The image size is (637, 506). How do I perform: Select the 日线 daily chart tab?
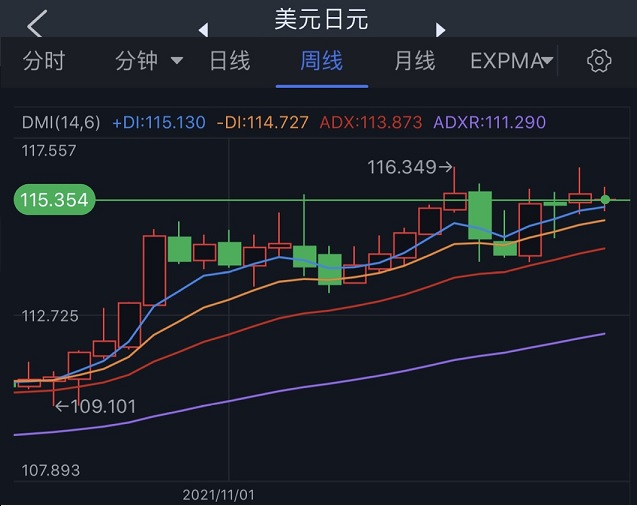pyautogui.click(x=229, y=61)
